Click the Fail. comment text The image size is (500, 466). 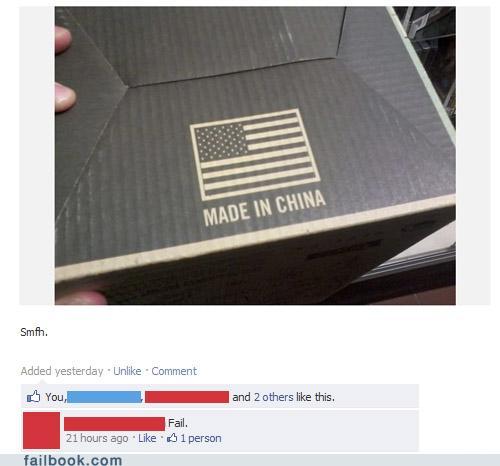pyautogui.click(x=178, y=423)
